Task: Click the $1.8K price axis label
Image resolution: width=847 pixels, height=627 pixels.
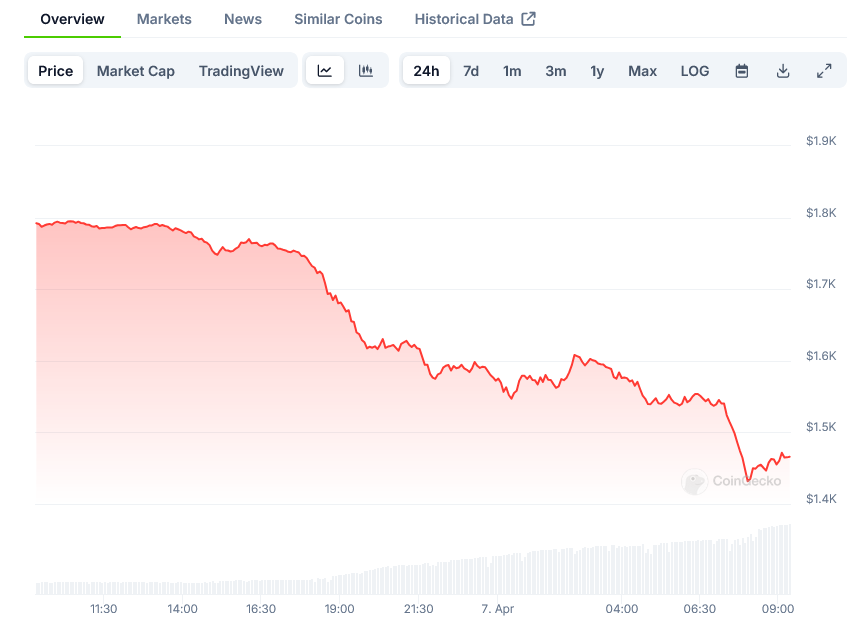Action: point(821,213)
